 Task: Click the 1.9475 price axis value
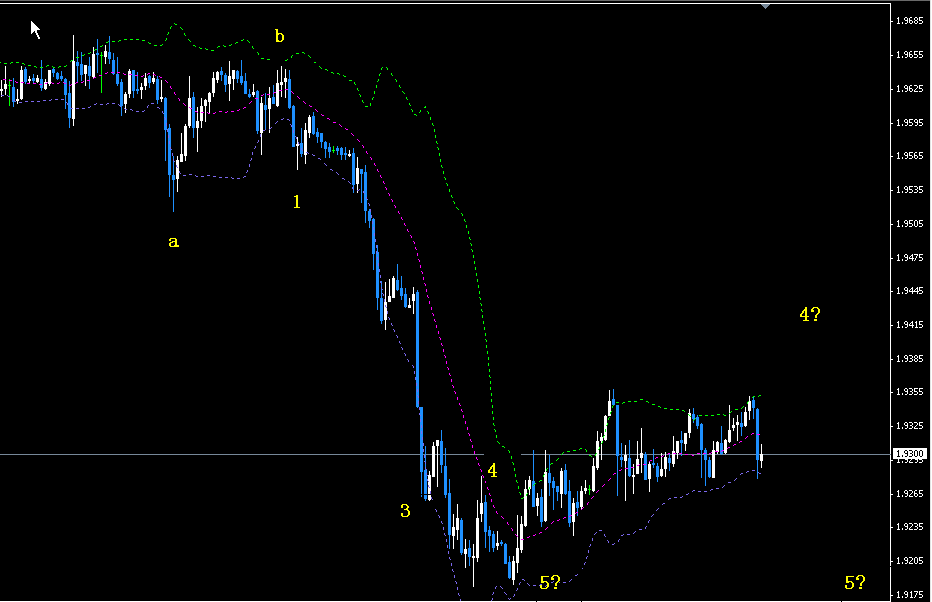(909, 257)
